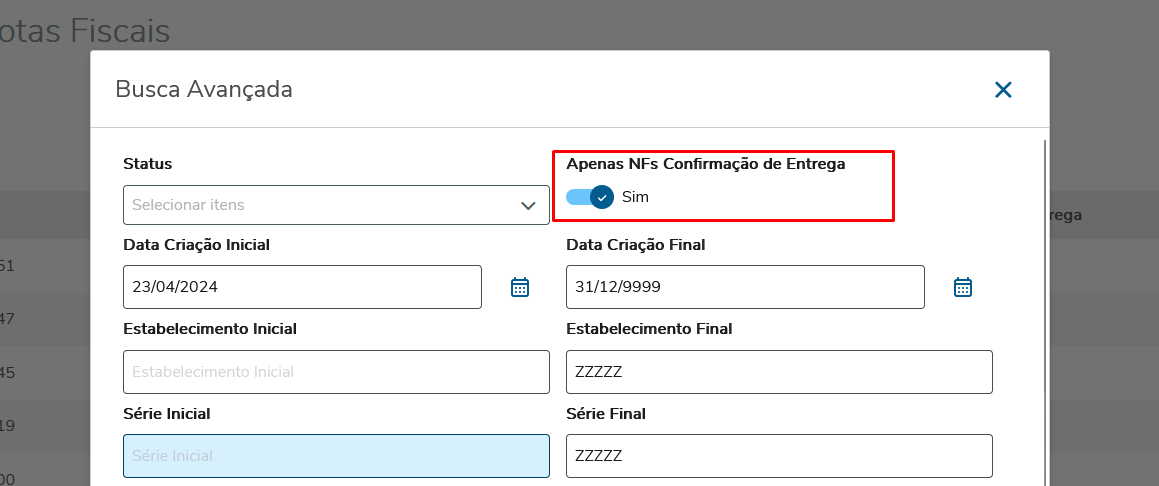Click the 'Sim' toggle label
Image resolution: width=1159 pixels, height=486 pixels.
click(x=635, y=197)
